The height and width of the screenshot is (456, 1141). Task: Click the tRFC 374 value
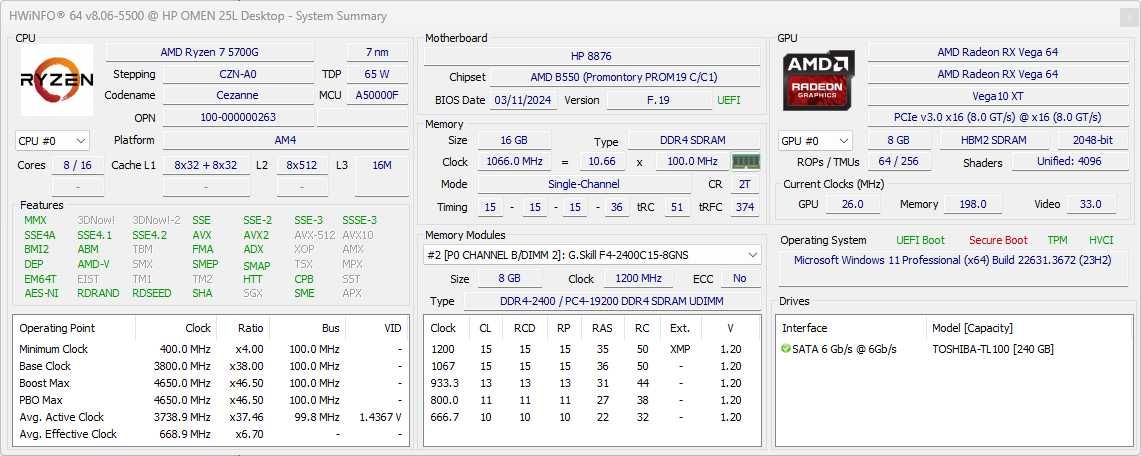coord(744,207)
